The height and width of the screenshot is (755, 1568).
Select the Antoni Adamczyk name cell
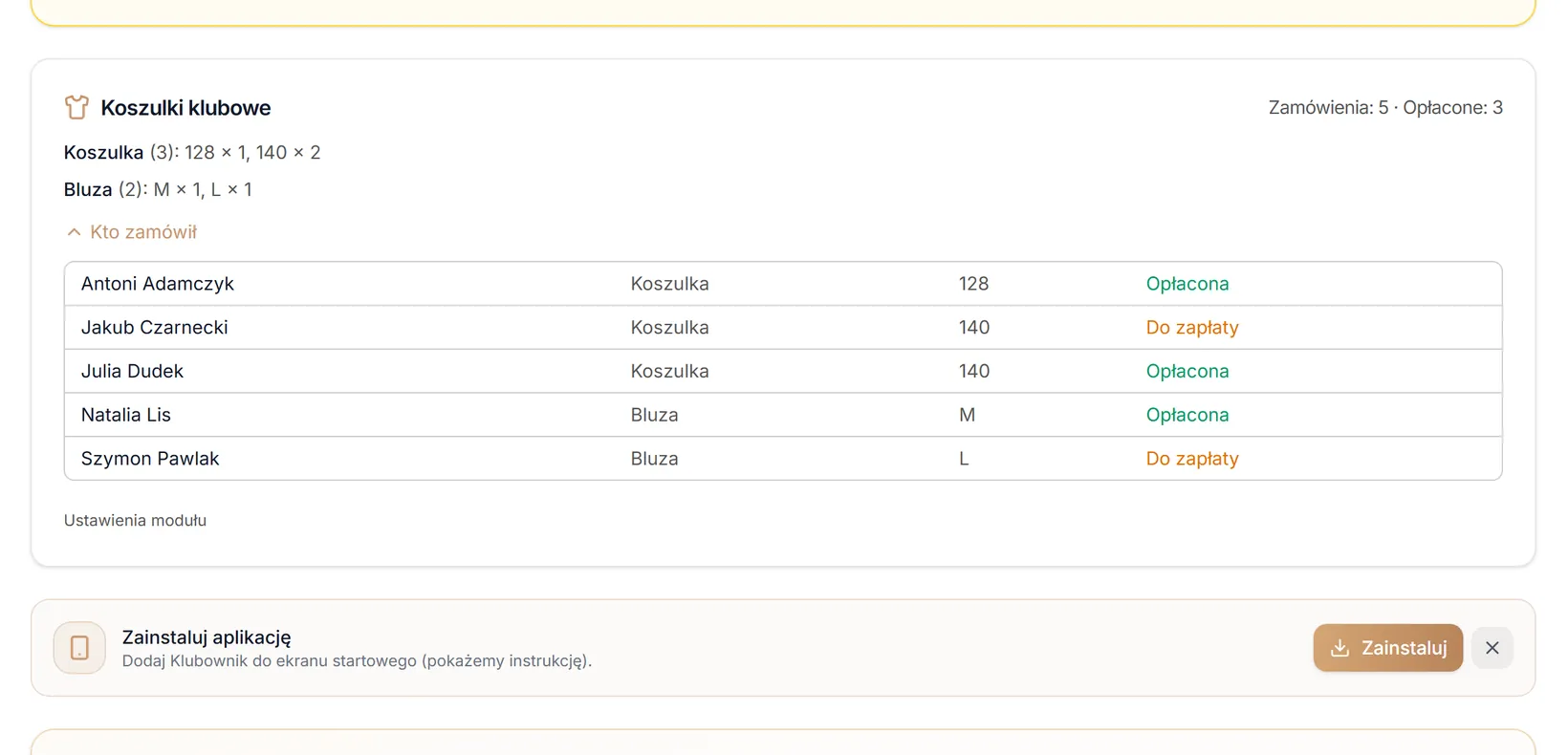pos(158,284)
